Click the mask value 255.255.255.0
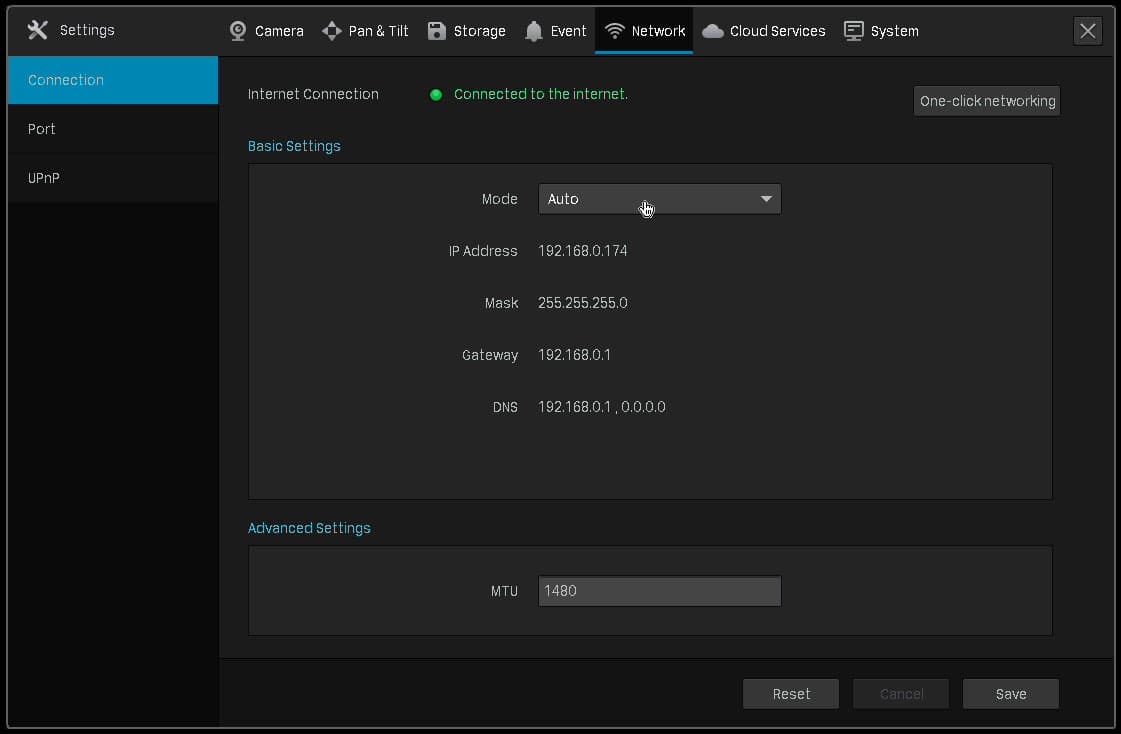The image size is (1121, 734). tap(583, 303)
